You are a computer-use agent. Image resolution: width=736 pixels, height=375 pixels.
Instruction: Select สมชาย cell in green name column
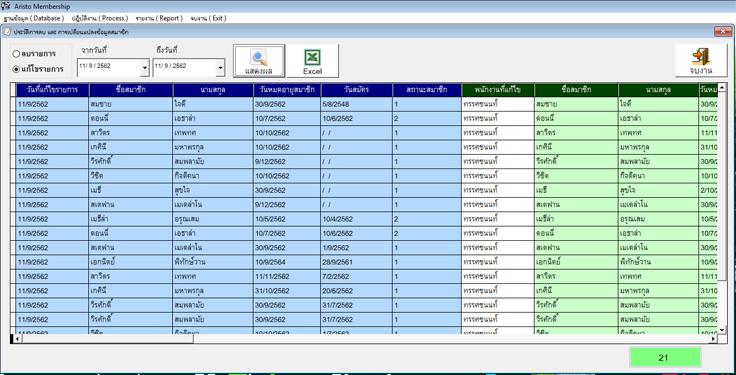(x=576, y=104)
